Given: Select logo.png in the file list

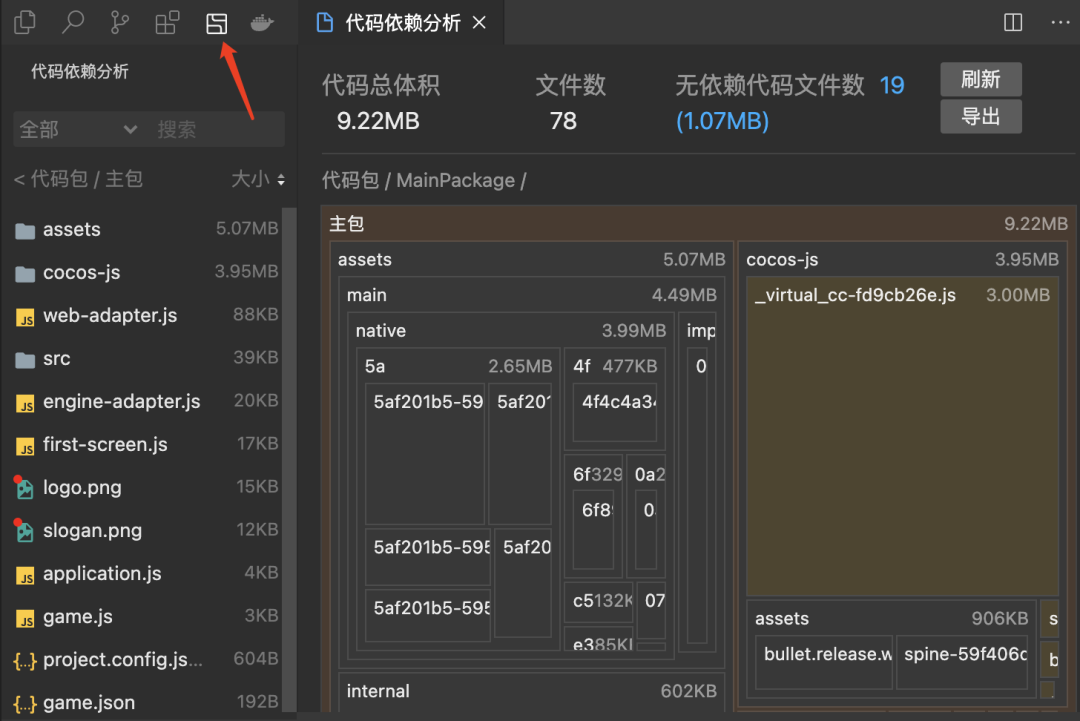Looking at the screenshot, I should click(147, 488).
